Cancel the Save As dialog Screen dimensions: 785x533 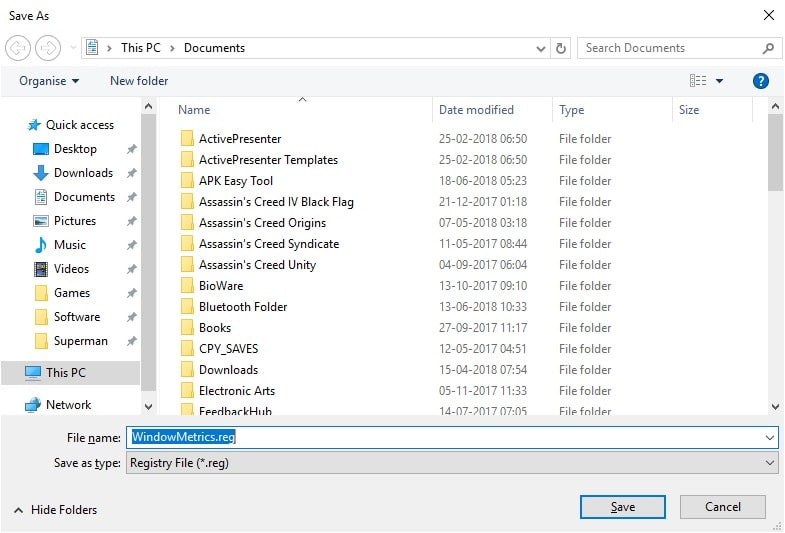722,507
